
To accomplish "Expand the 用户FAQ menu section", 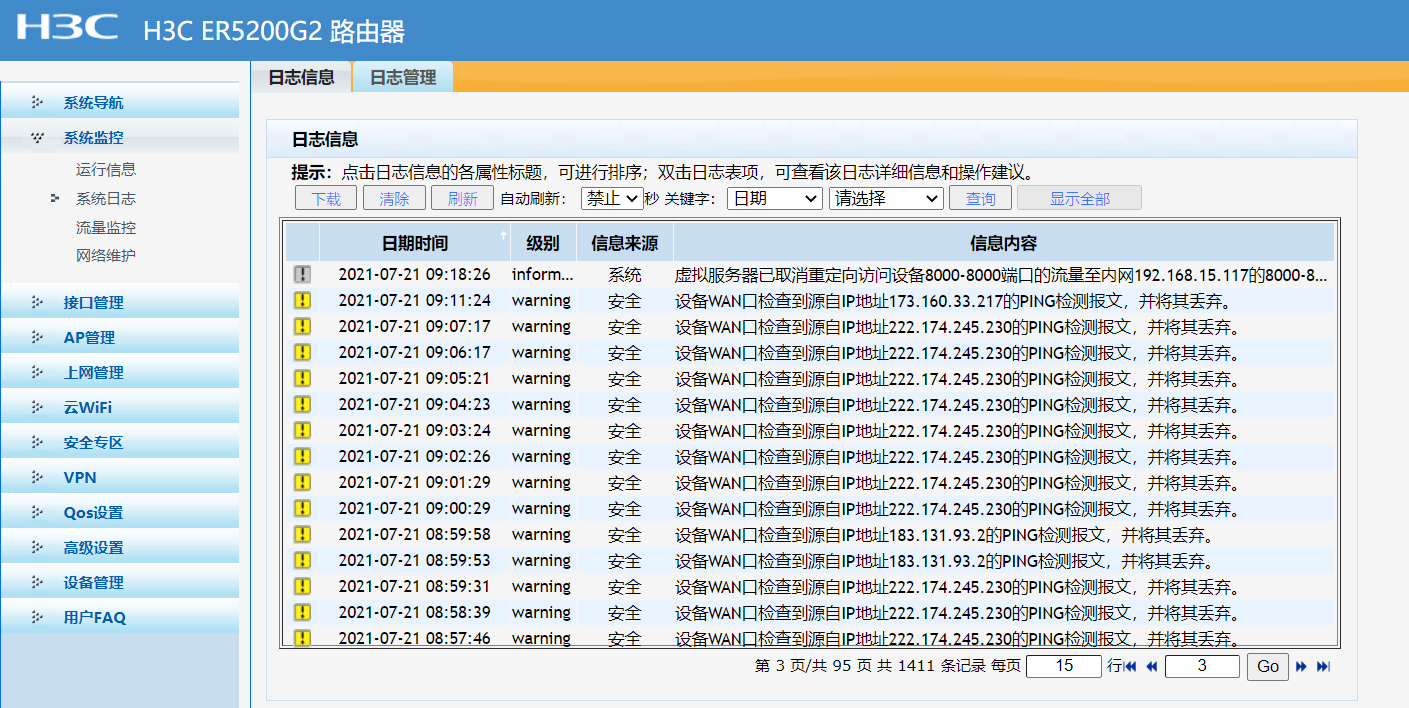I will 120,617.
